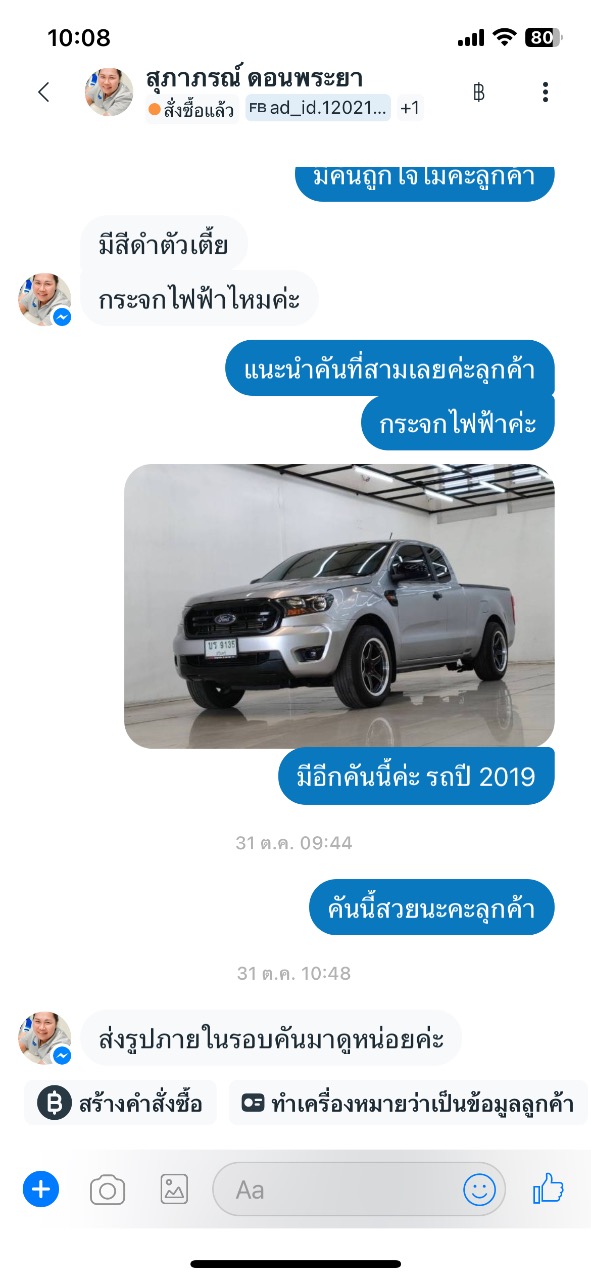This screenshot has width=591, height=1280.
Task: Tap ทำเครื่องหมายว่าเป็นข้อมูลลูกค้า button
Action: pyautogui.click(x=408, y=1103)
